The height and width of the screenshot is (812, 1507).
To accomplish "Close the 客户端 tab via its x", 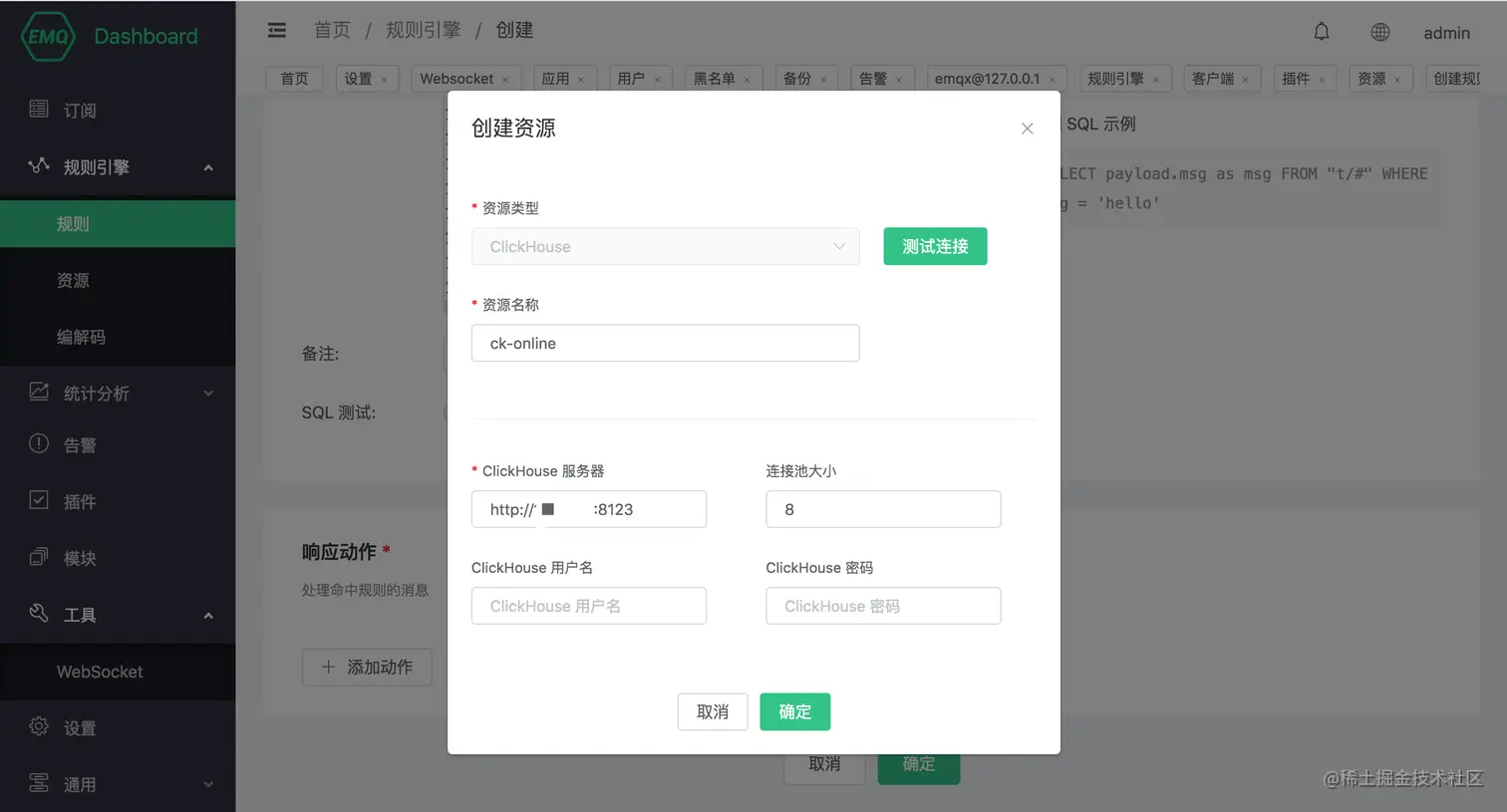I will point(1246,80).
